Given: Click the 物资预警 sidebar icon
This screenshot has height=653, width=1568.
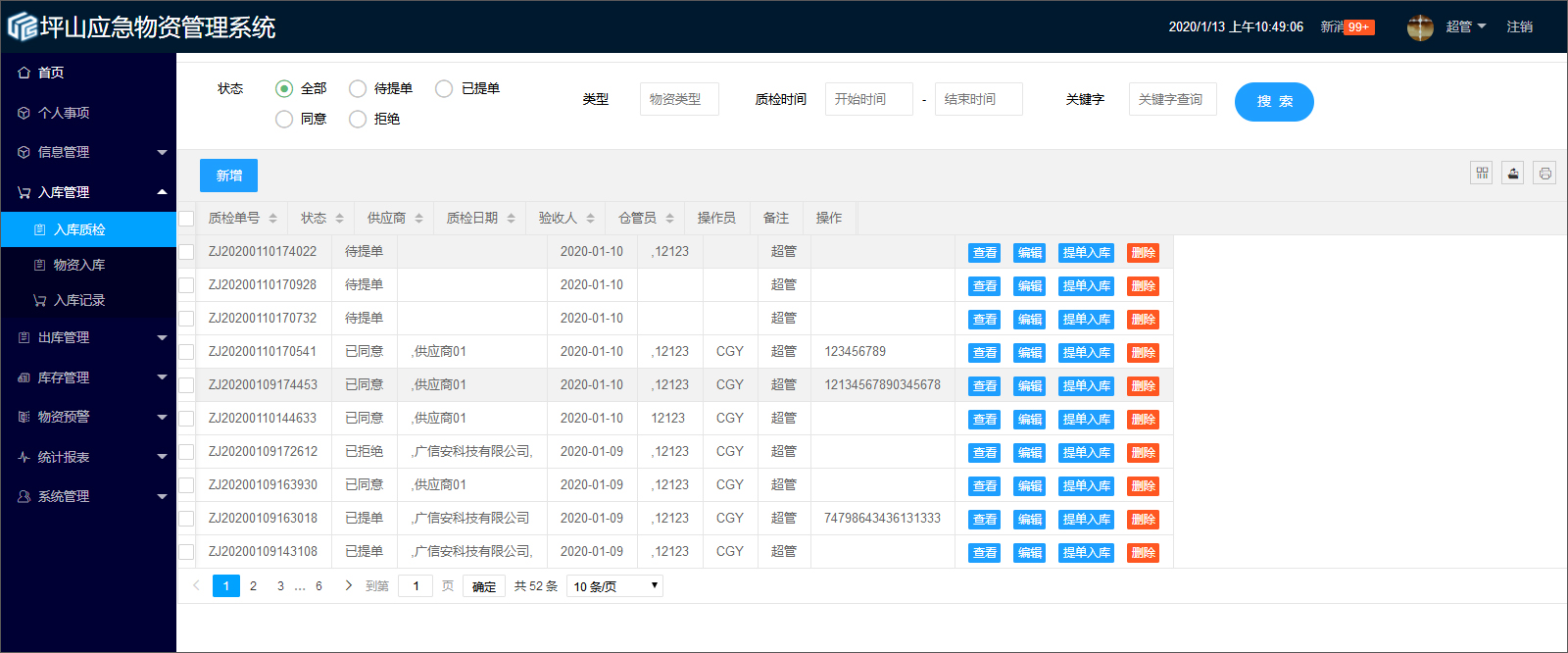Looking at the screenshot, I should 24,417.
